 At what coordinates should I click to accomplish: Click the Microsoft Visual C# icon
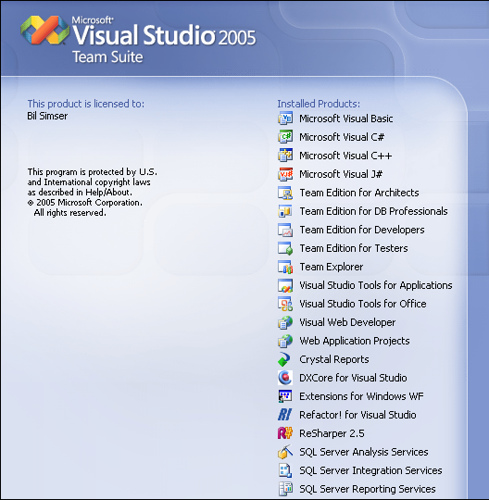[285, 137]
